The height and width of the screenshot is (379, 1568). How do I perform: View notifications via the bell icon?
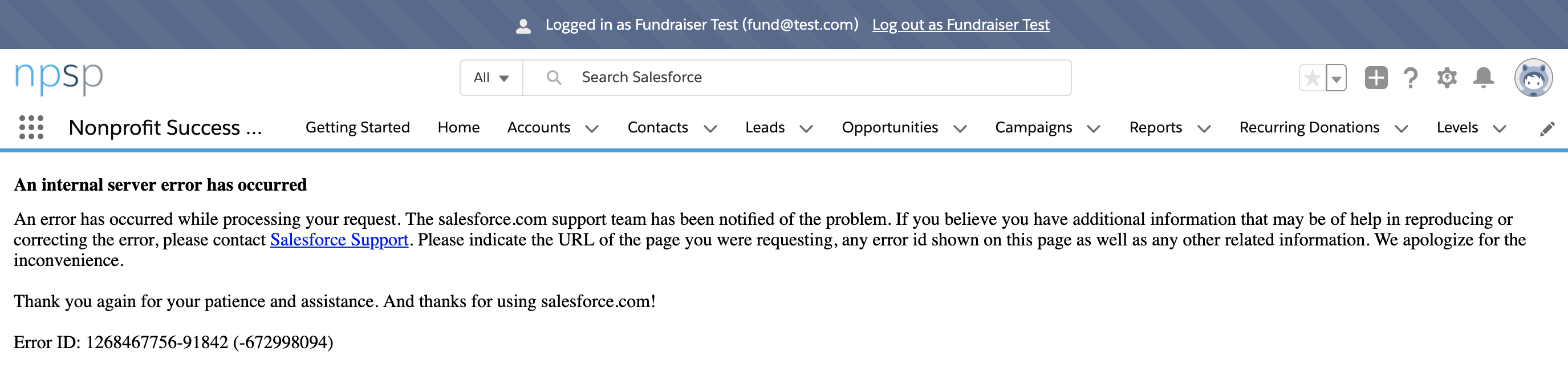(x=1484, y=78)
